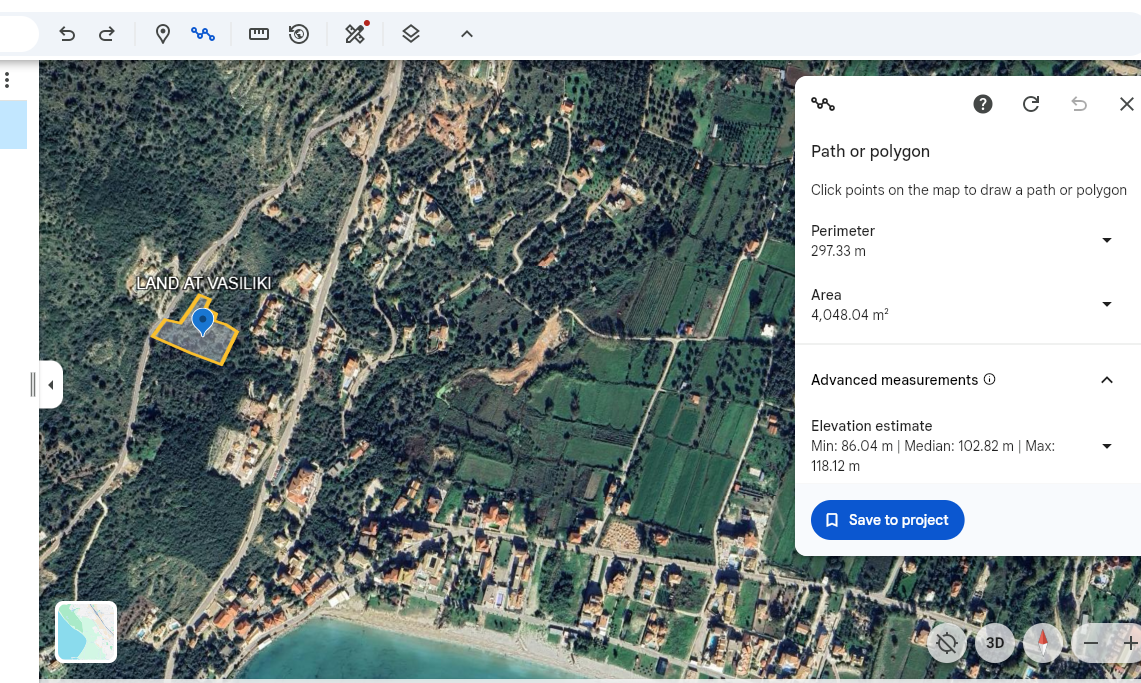Open the Measure ruler tool

(x=259, y=34)
